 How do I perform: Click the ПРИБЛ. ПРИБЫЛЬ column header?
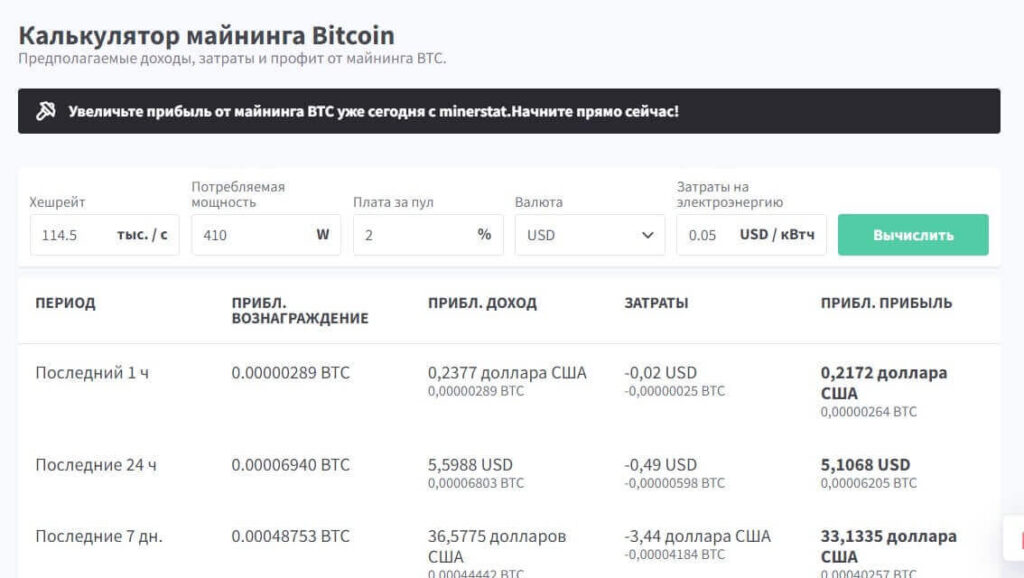tap(886, 303)
